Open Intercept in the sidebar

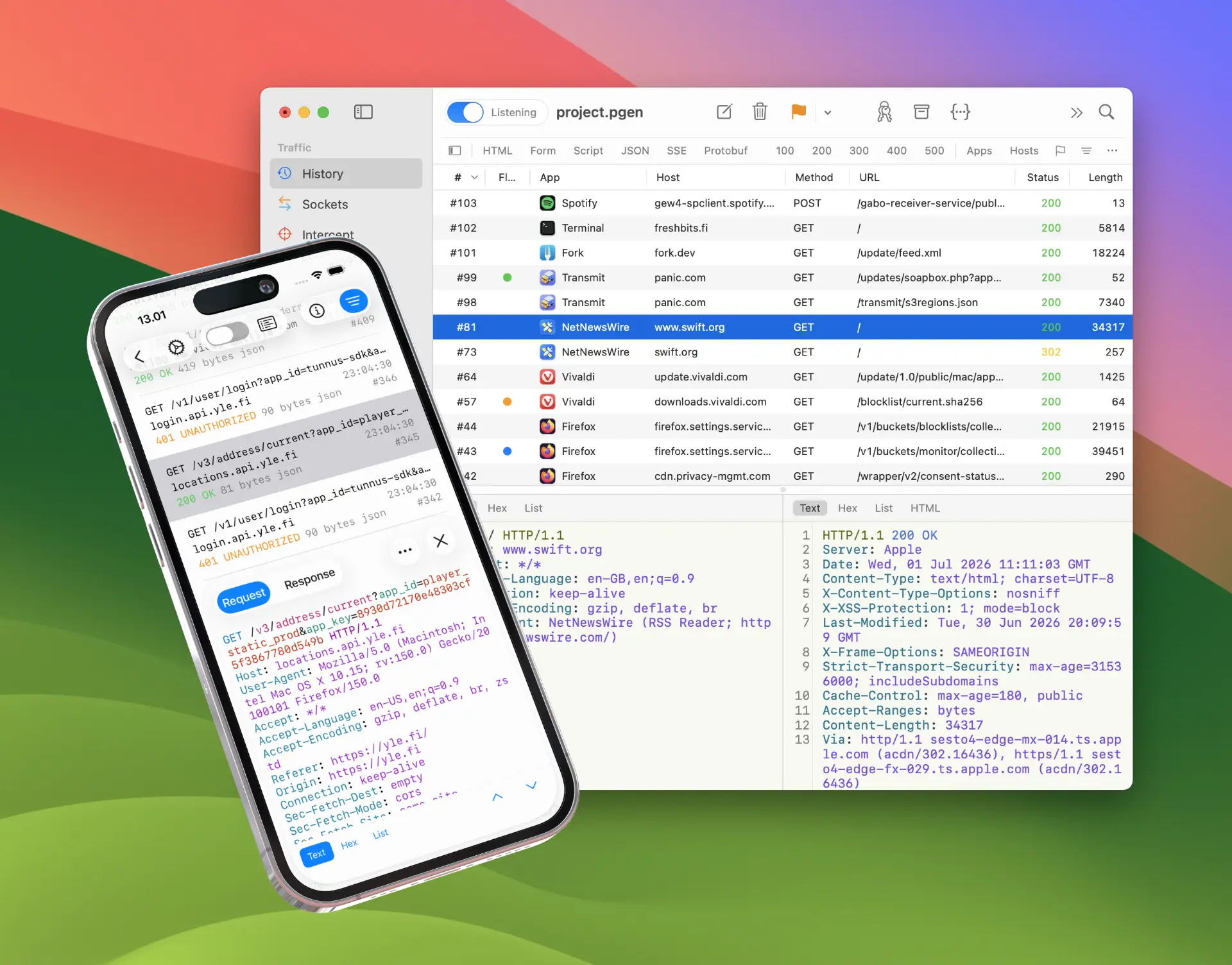click(x=327, y=234)
